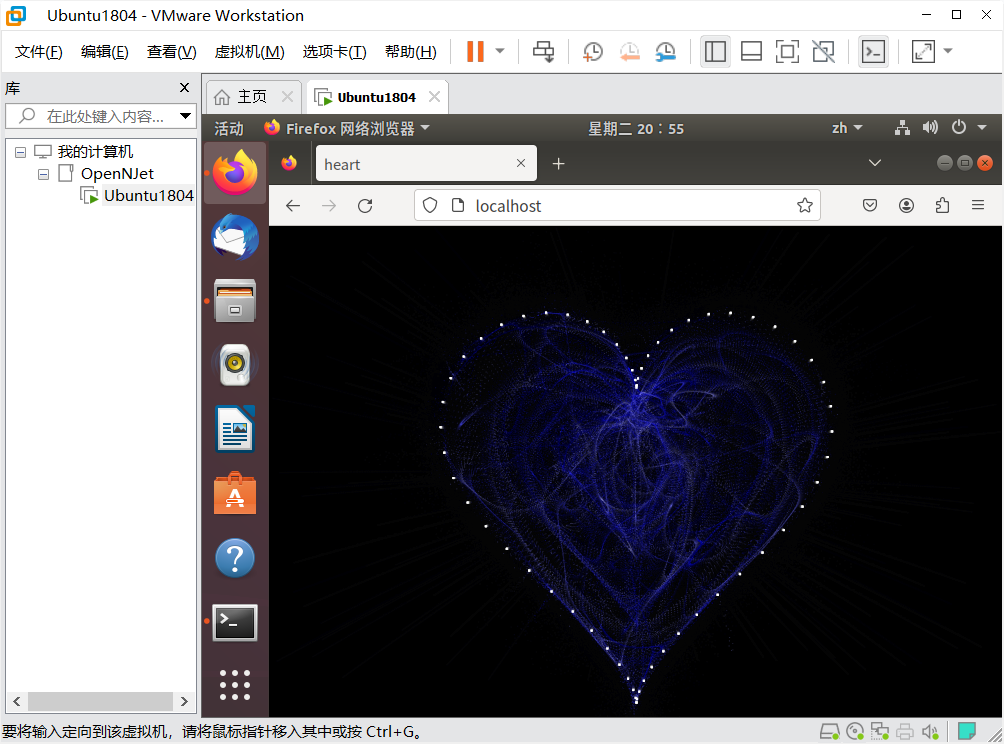Close the Ubuntu1804 VM tab
Viewport: 1004px width, 744px height.
point(434,97)
